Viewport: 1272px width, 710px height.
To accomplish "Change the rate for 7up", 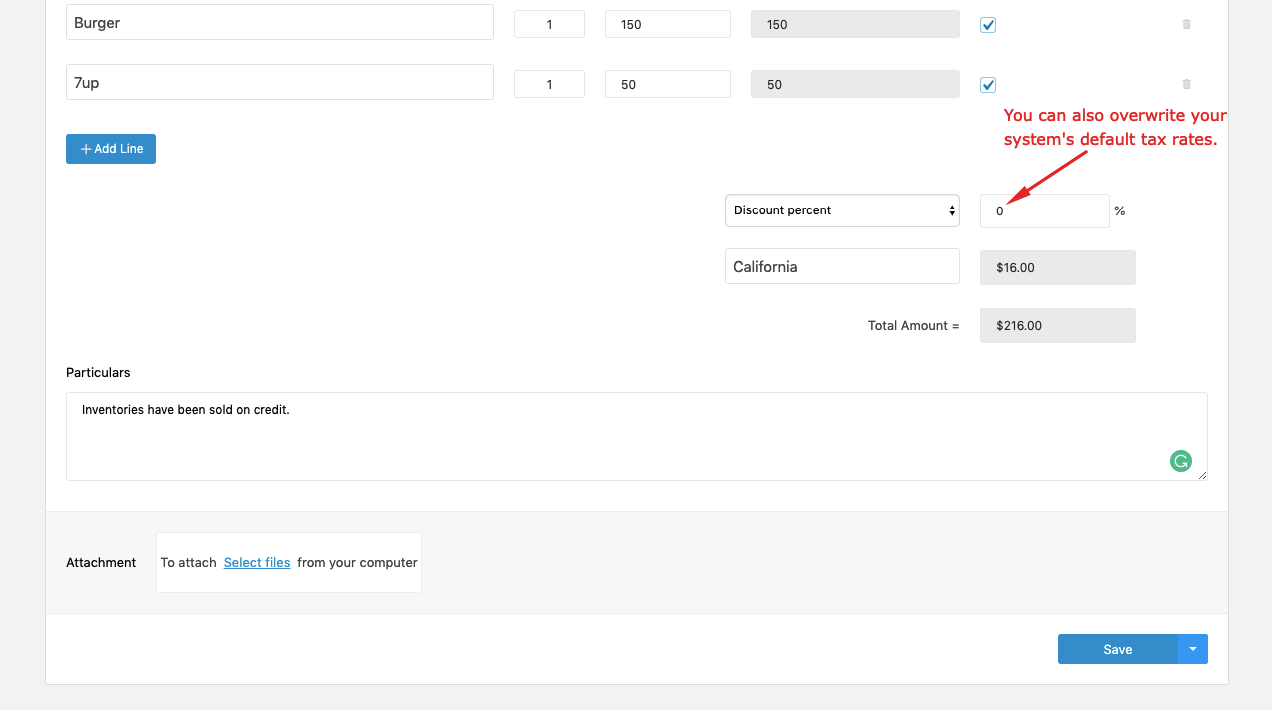I will coord(667,84).
